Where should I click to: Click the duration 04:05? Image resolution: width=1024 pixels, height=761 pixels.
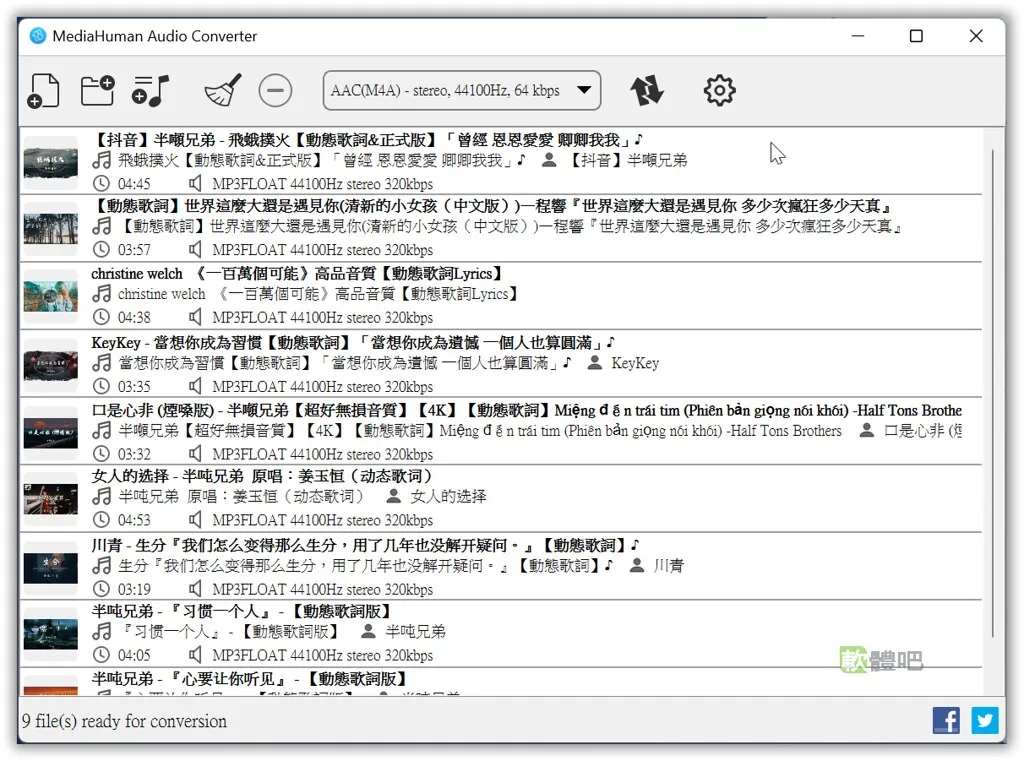pyautogui.click(x=134, y=655)
